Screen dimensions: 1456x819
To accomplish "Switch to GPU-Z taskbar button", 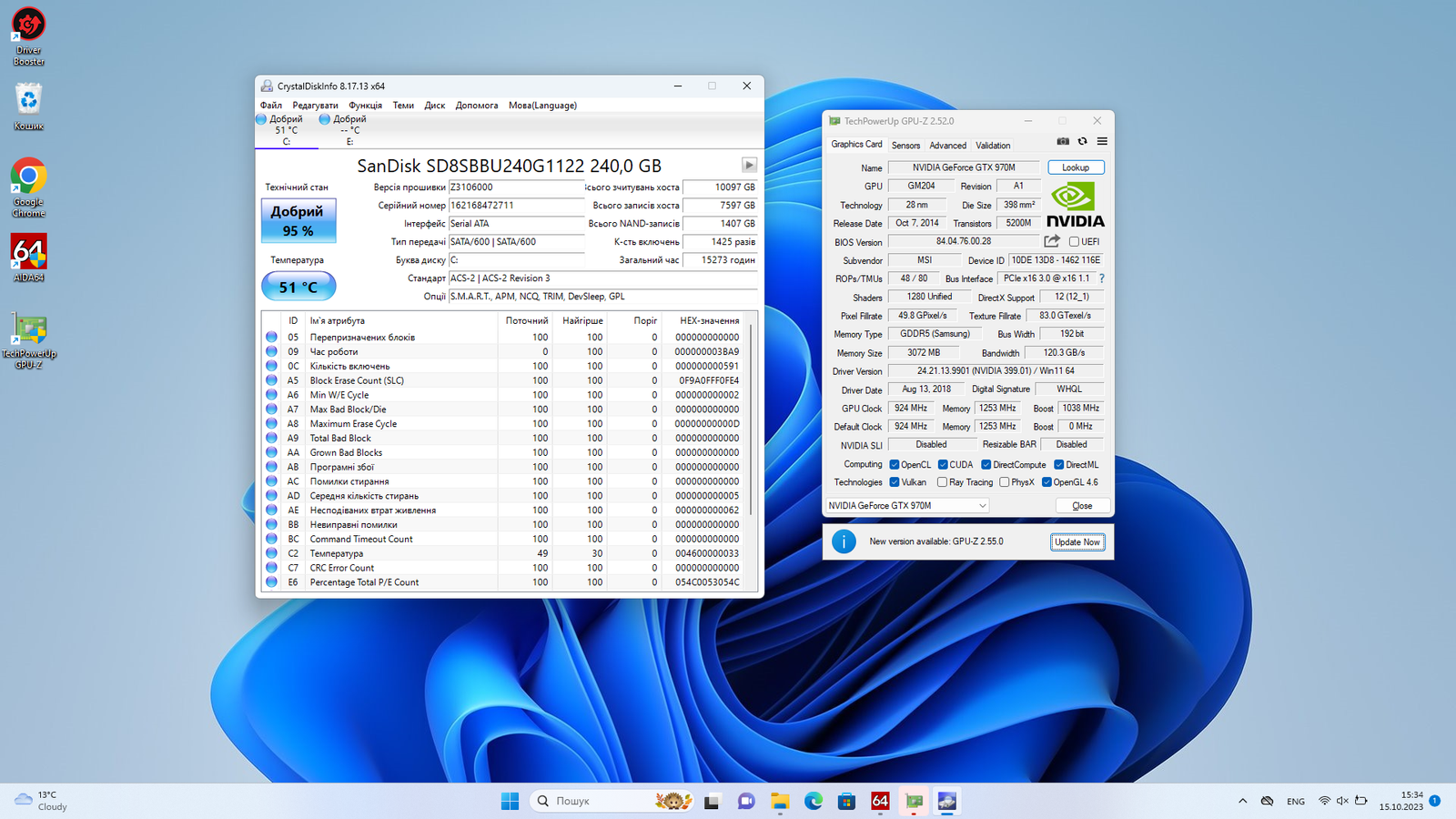I will 914,801.
